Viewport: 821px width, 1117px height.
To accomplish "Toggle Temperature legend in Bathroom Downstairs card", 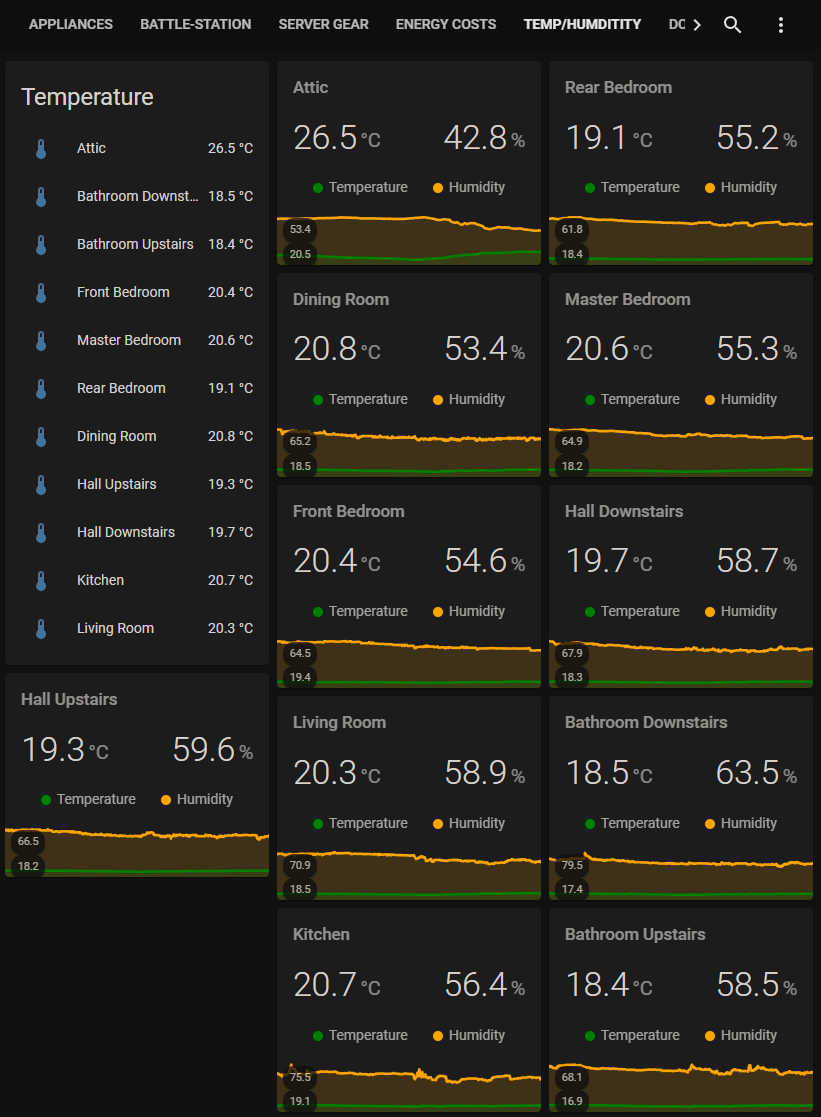I will click(x=632, y=824).
